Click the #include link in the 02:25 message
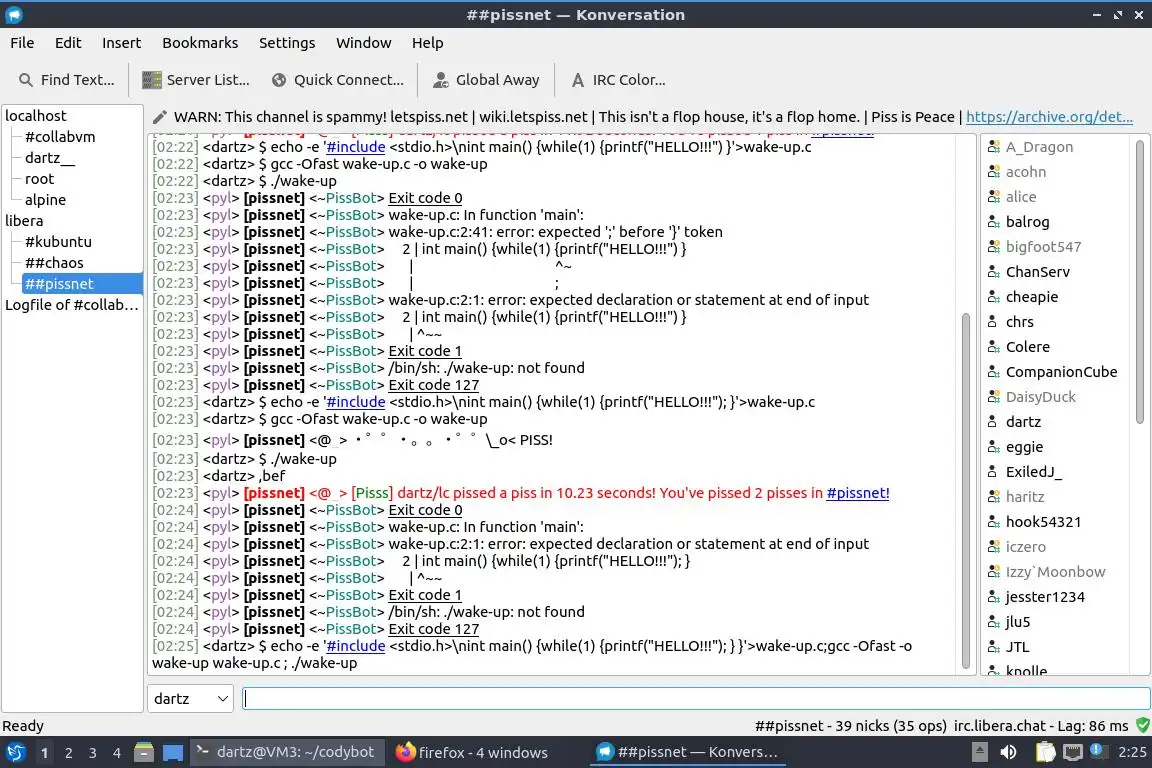 tap(356, 646)
